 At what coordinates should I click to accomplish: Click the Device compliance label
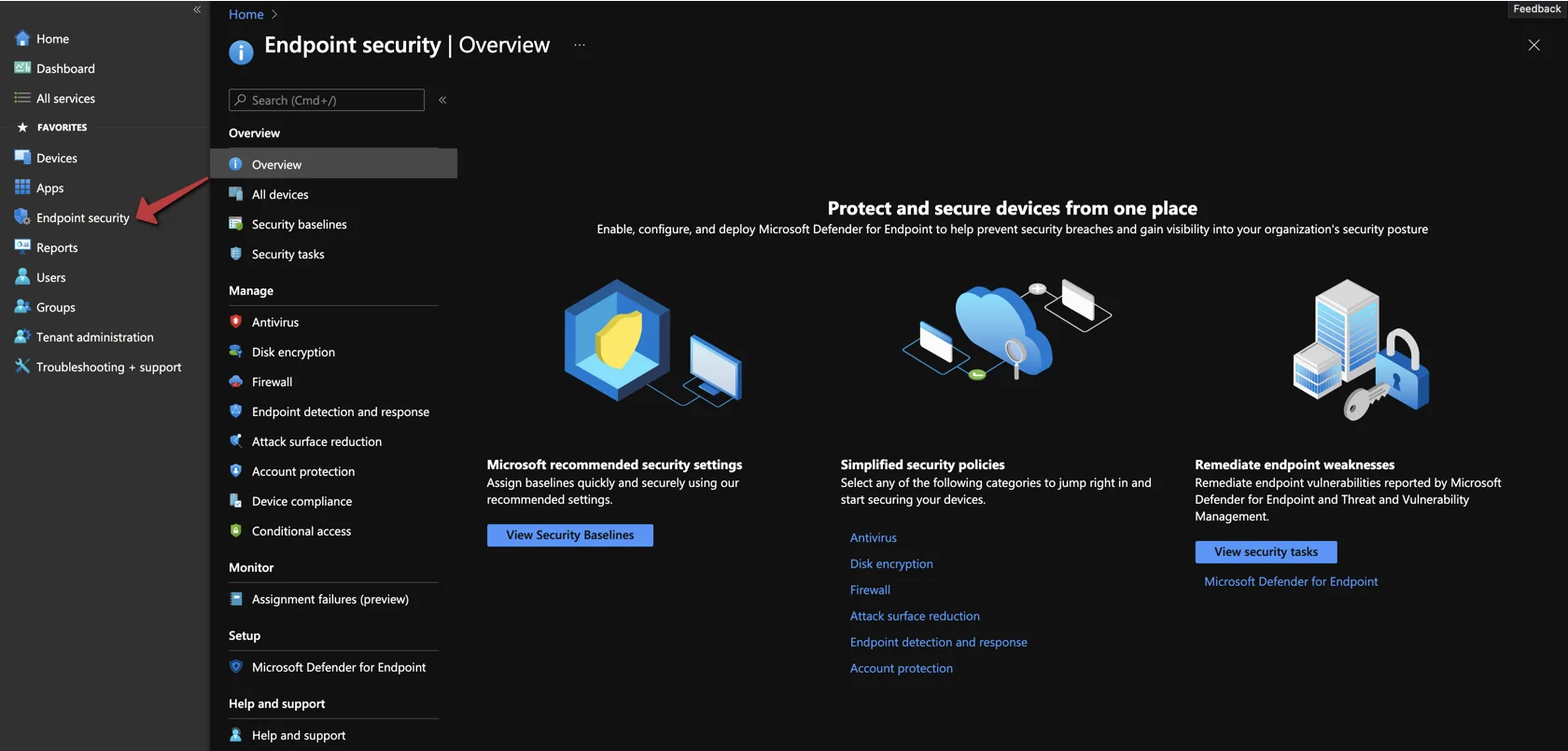(301, 501)
